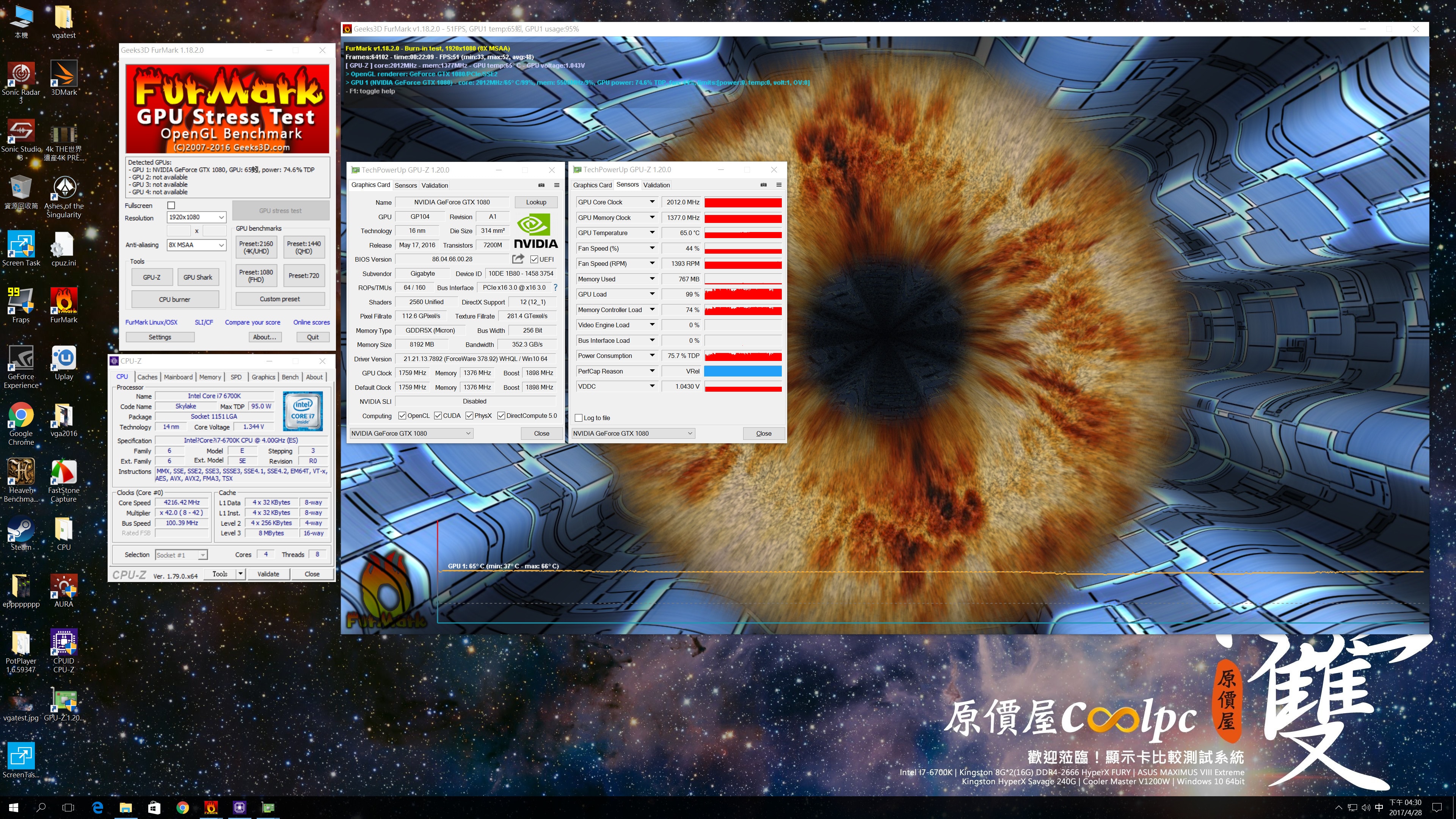
Task: Open the Action Center notification icon
Action: click(1437, 808)
